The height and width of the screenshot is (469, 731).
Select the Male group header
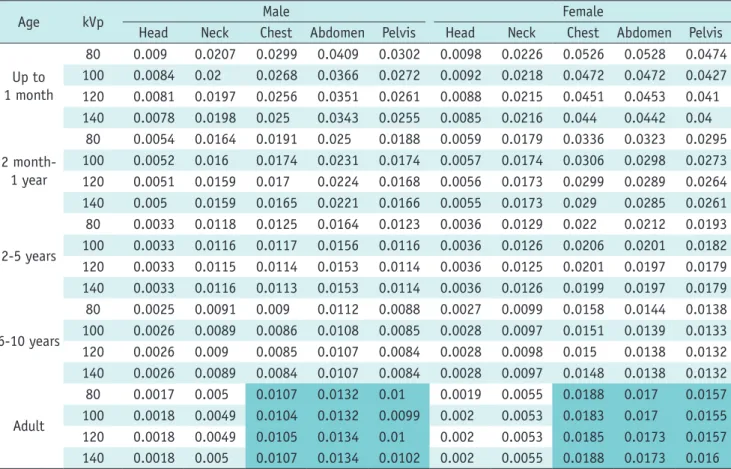[276, 11]
